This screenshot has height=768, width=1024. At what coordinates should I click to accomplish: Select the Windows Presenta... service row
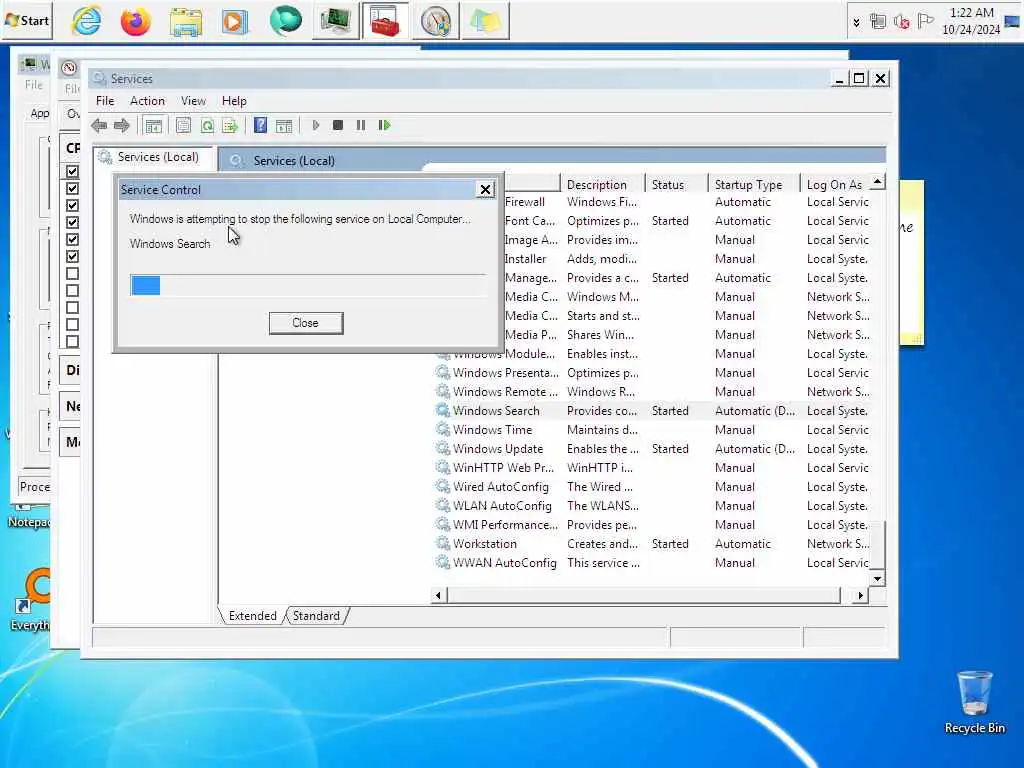click(x=652, y=373)
